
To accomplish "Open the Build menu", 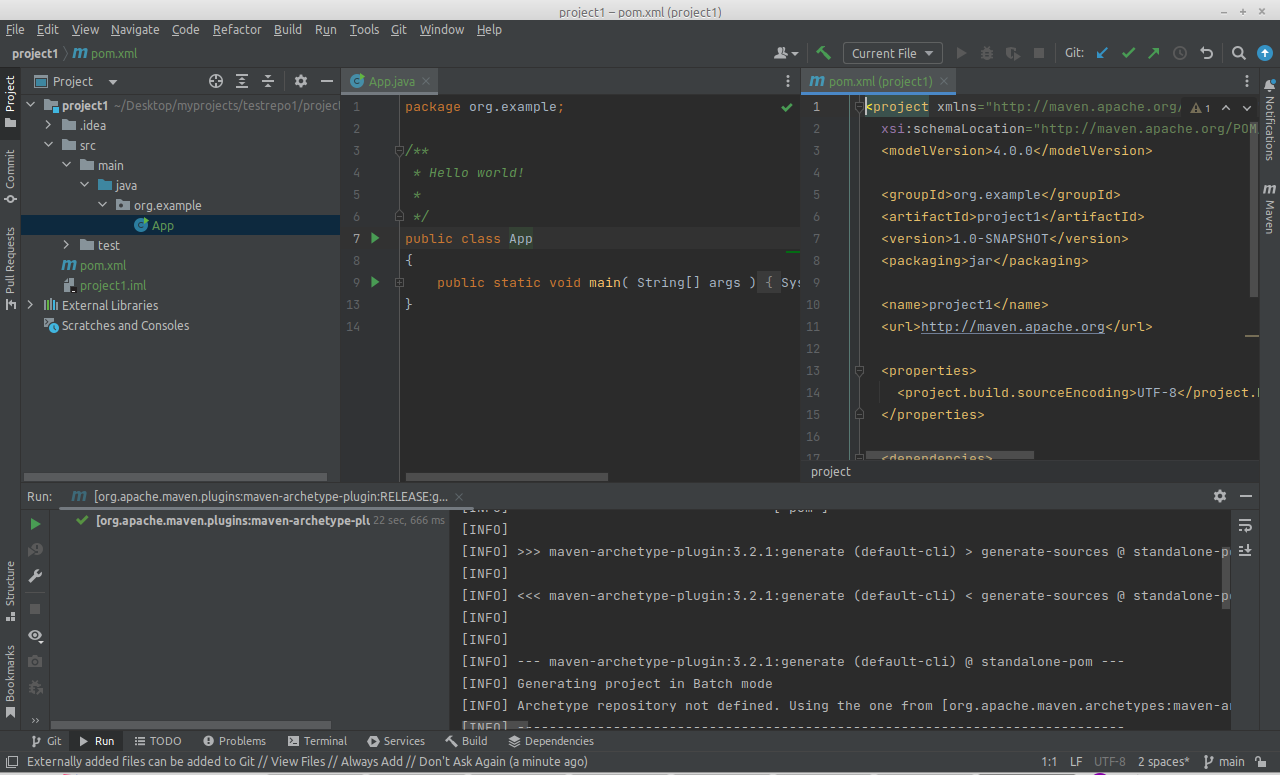I will click(288, 29).
